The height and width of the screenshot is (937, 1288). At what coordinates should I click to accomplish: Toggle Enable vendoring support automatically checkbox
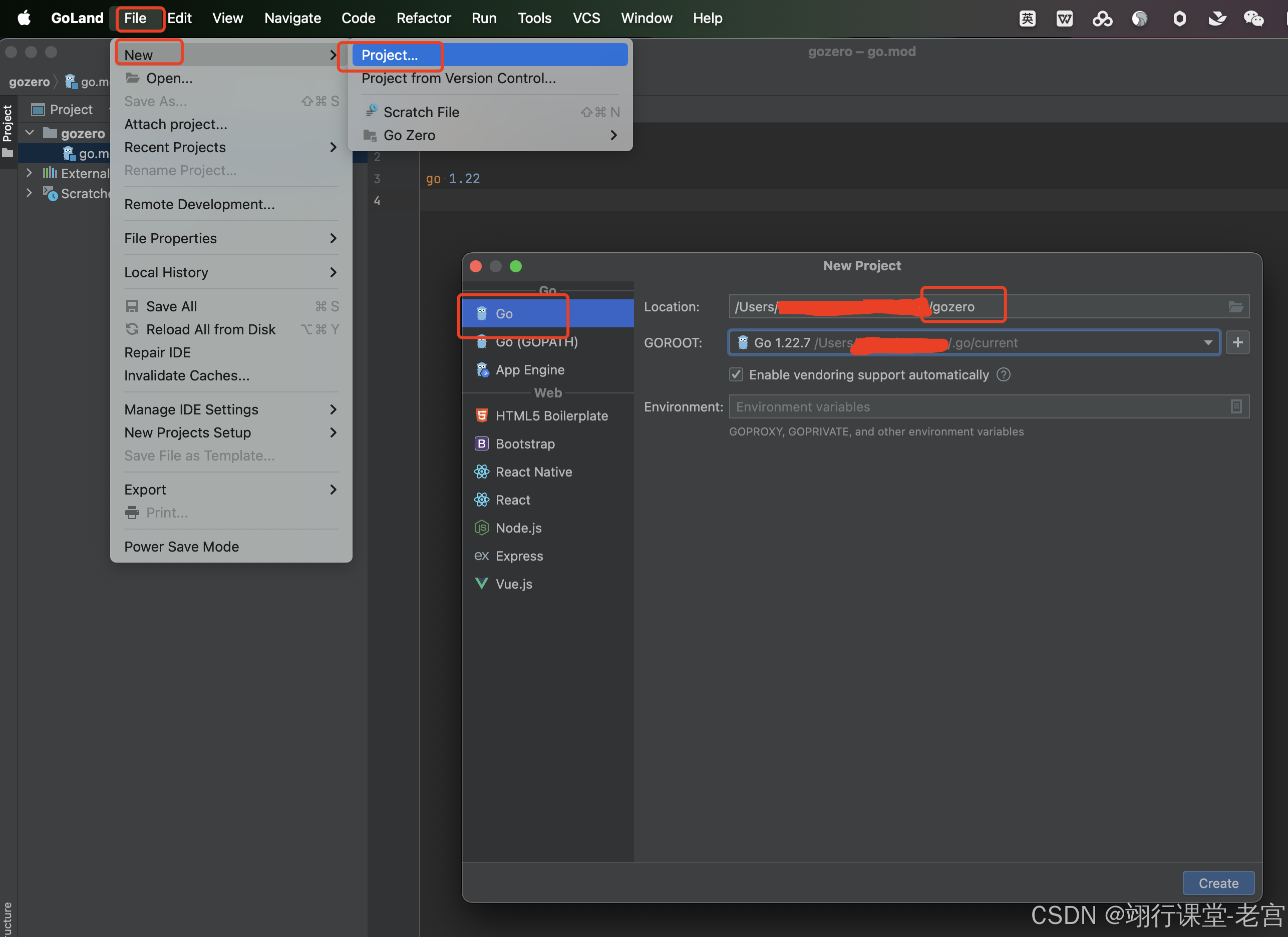736,374
